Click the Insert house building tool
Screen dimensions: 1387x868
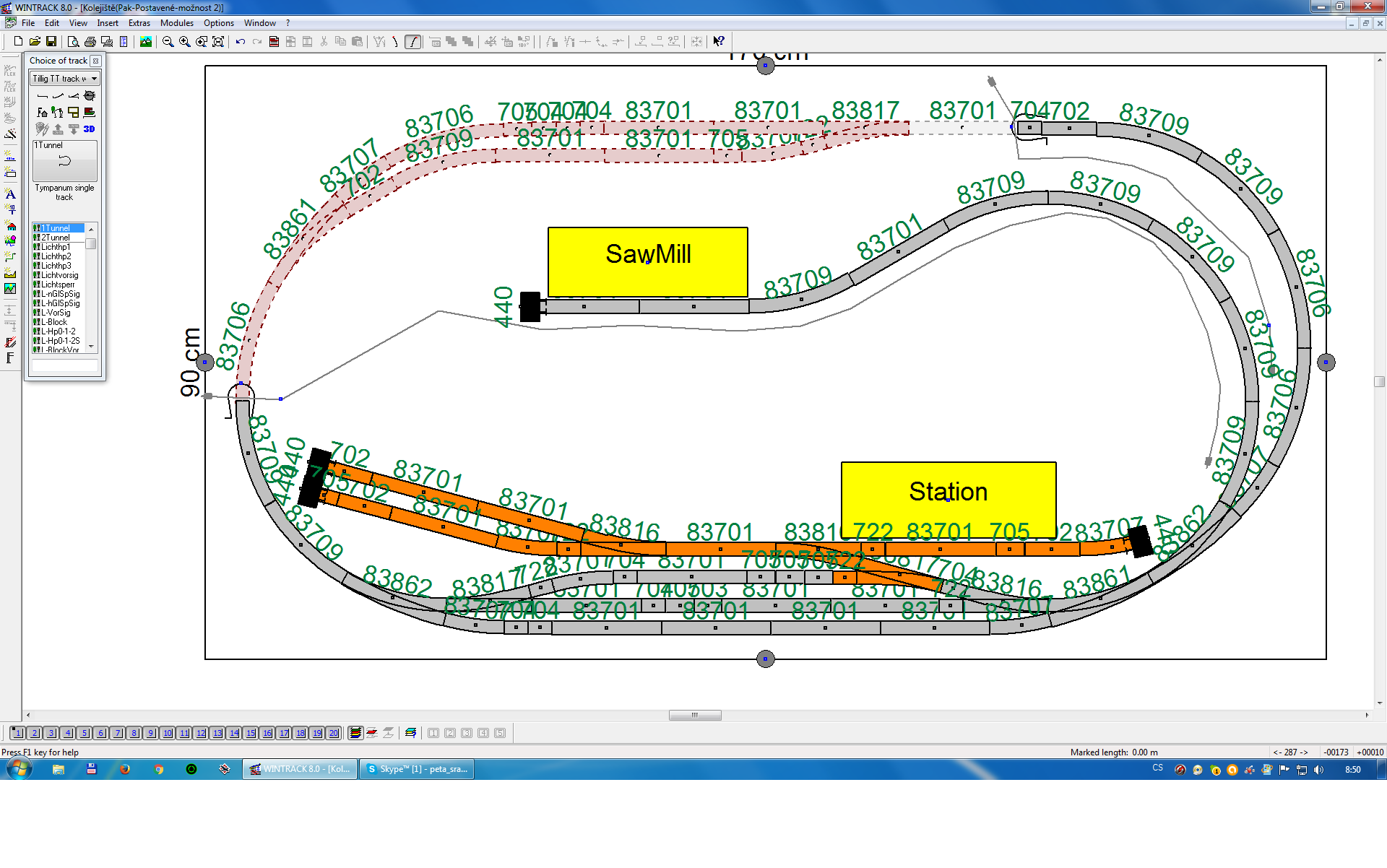pyautogui.click(x=10, y=226)
